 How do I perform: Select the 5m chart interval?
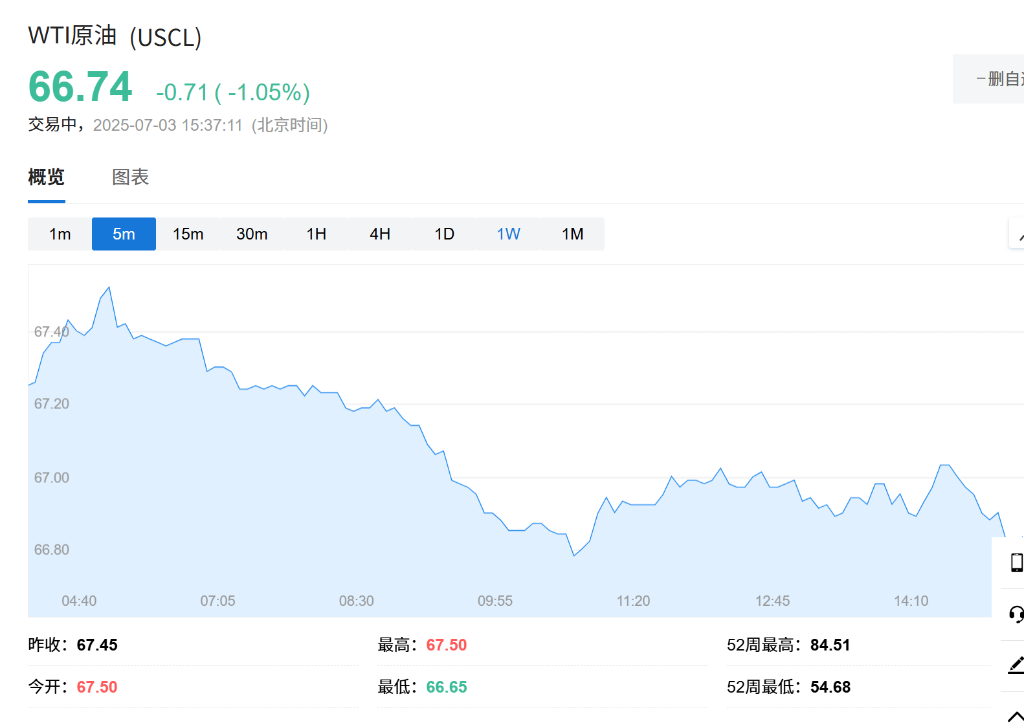pyautogui.click(x=124, y=234)
